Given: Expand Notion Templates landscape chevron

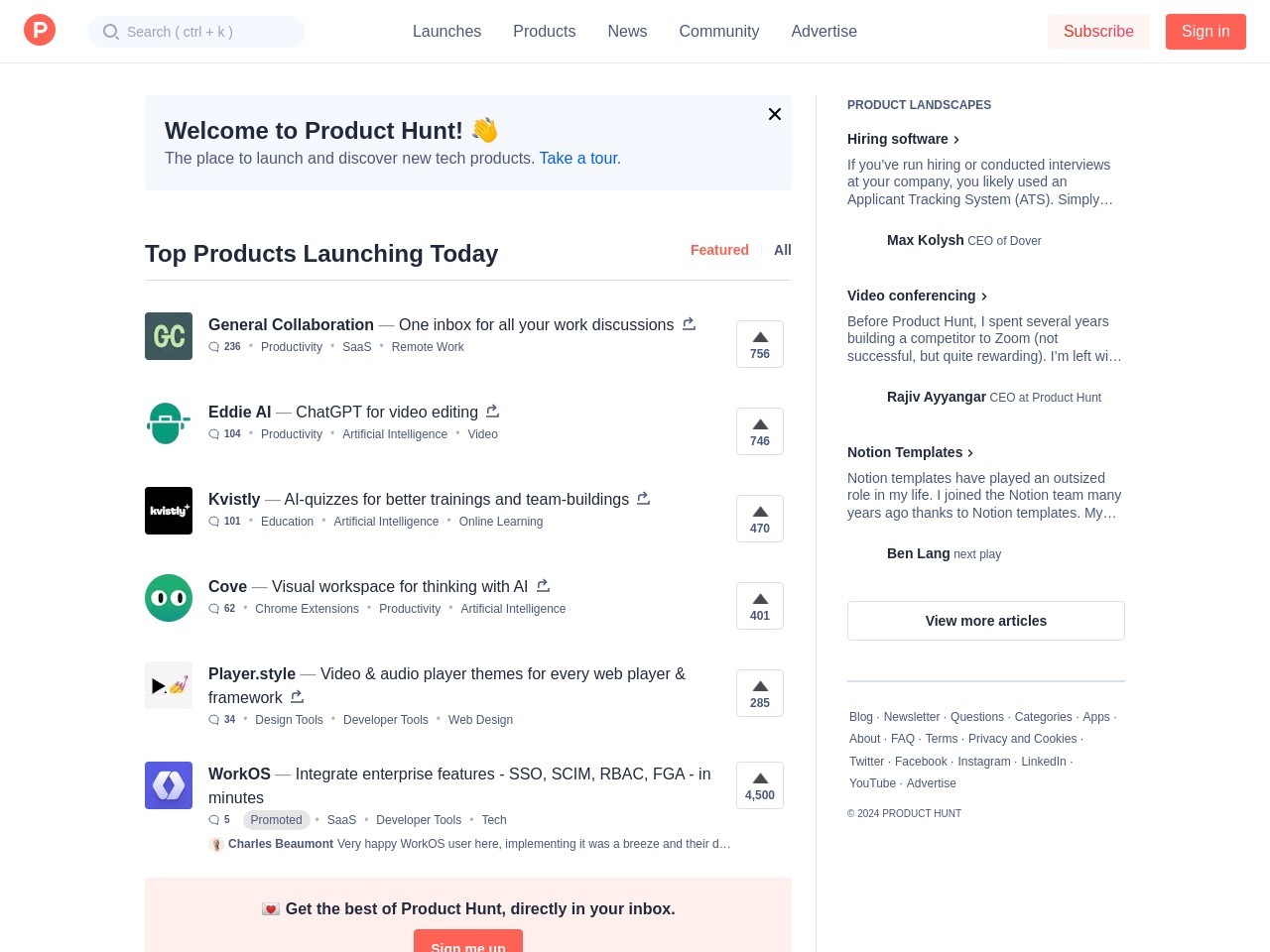Looking at the screenshot, I should 970,453.
